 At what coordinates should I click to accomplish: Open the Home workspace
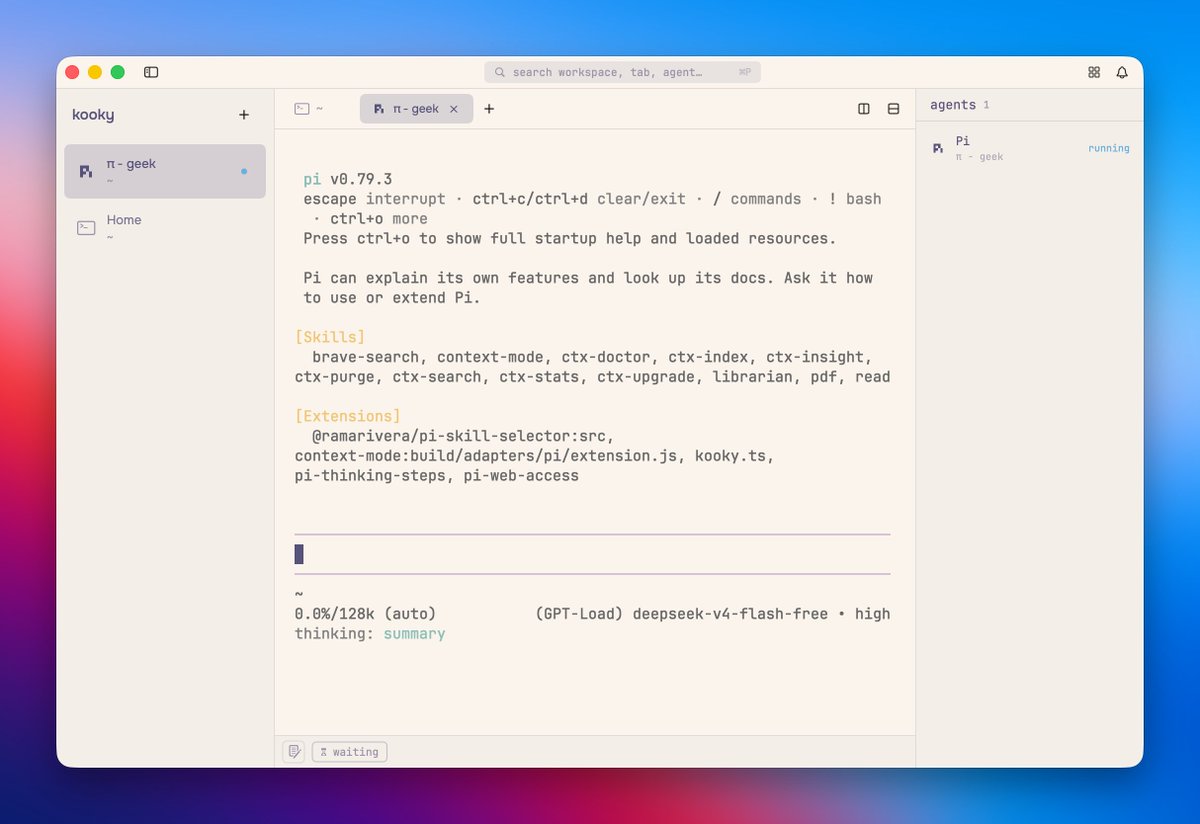point(165,228)
